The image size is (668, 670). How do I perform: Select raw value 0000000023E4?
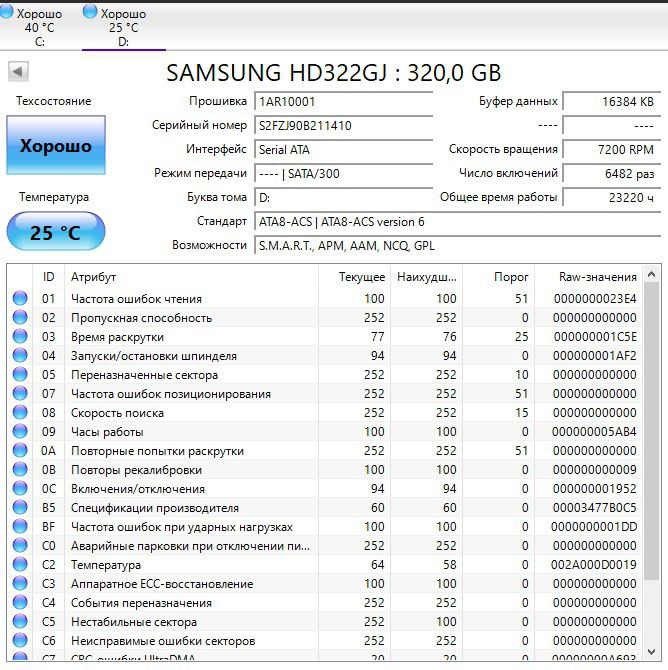click(595, 299)
